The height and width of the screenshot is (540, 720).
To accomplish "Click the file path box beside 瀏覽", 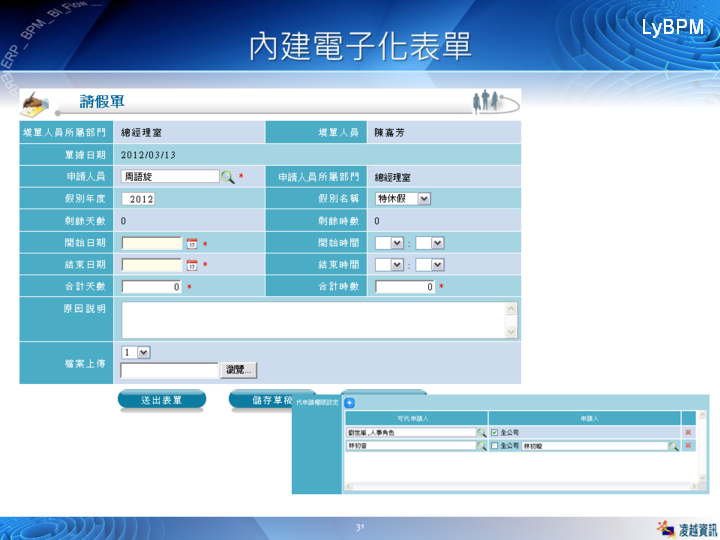I will (x=169, y=370).
